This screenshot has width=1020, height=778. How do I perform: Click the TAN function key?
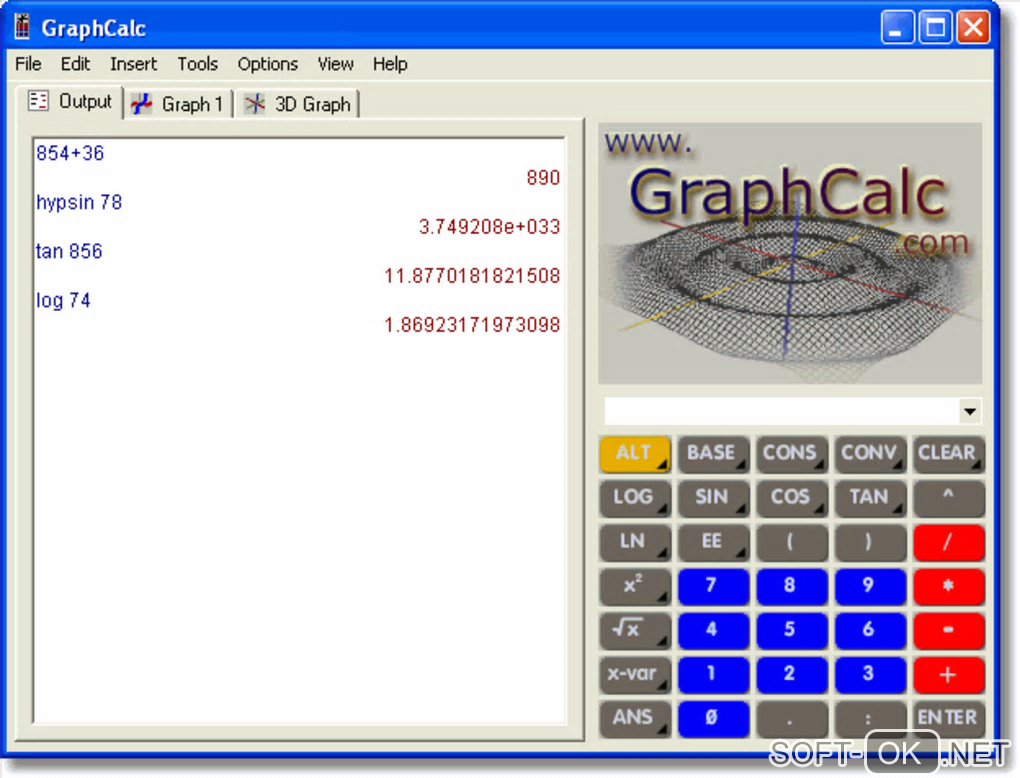870,498
